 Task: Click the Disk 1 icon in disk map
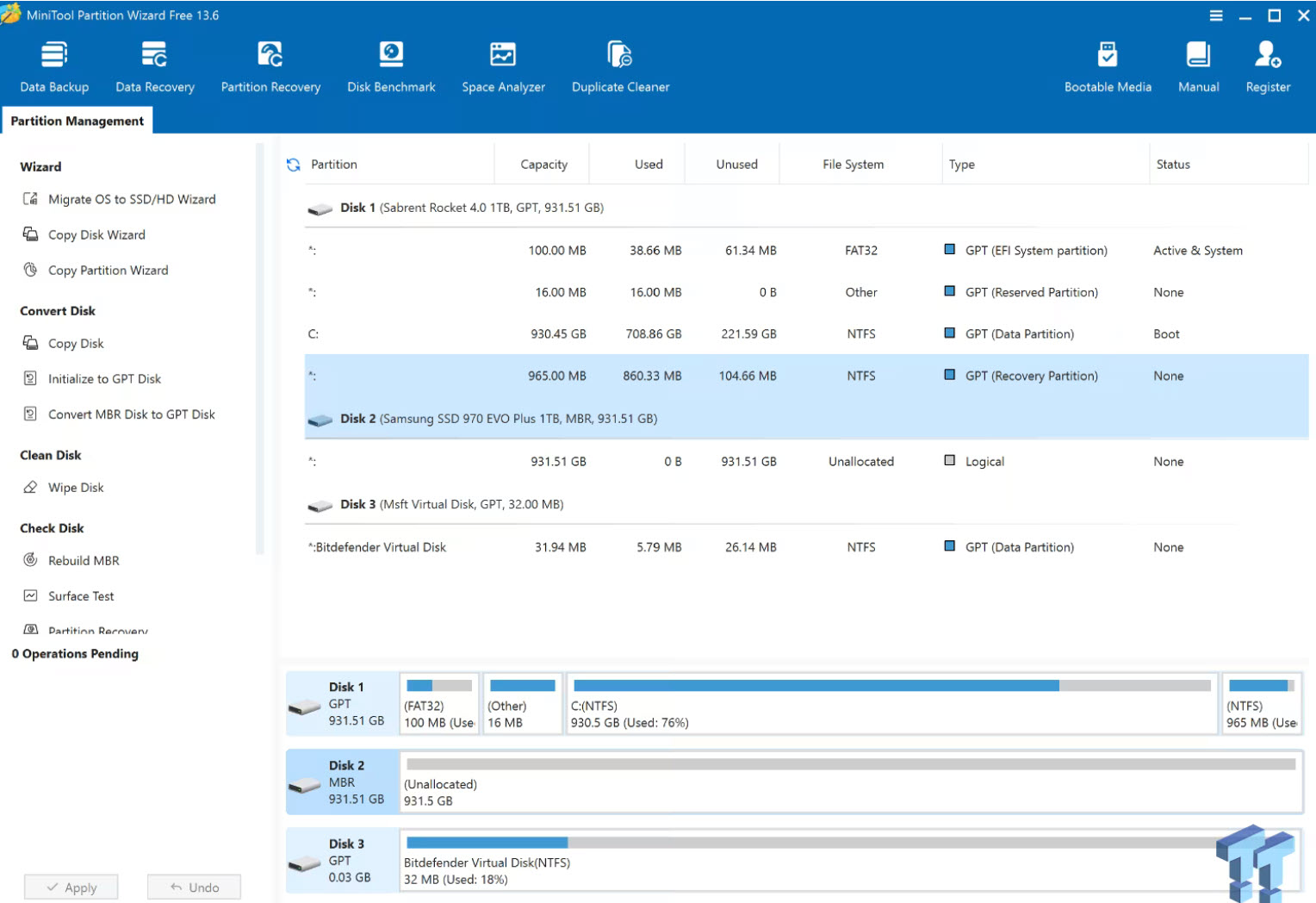[304, 707]
